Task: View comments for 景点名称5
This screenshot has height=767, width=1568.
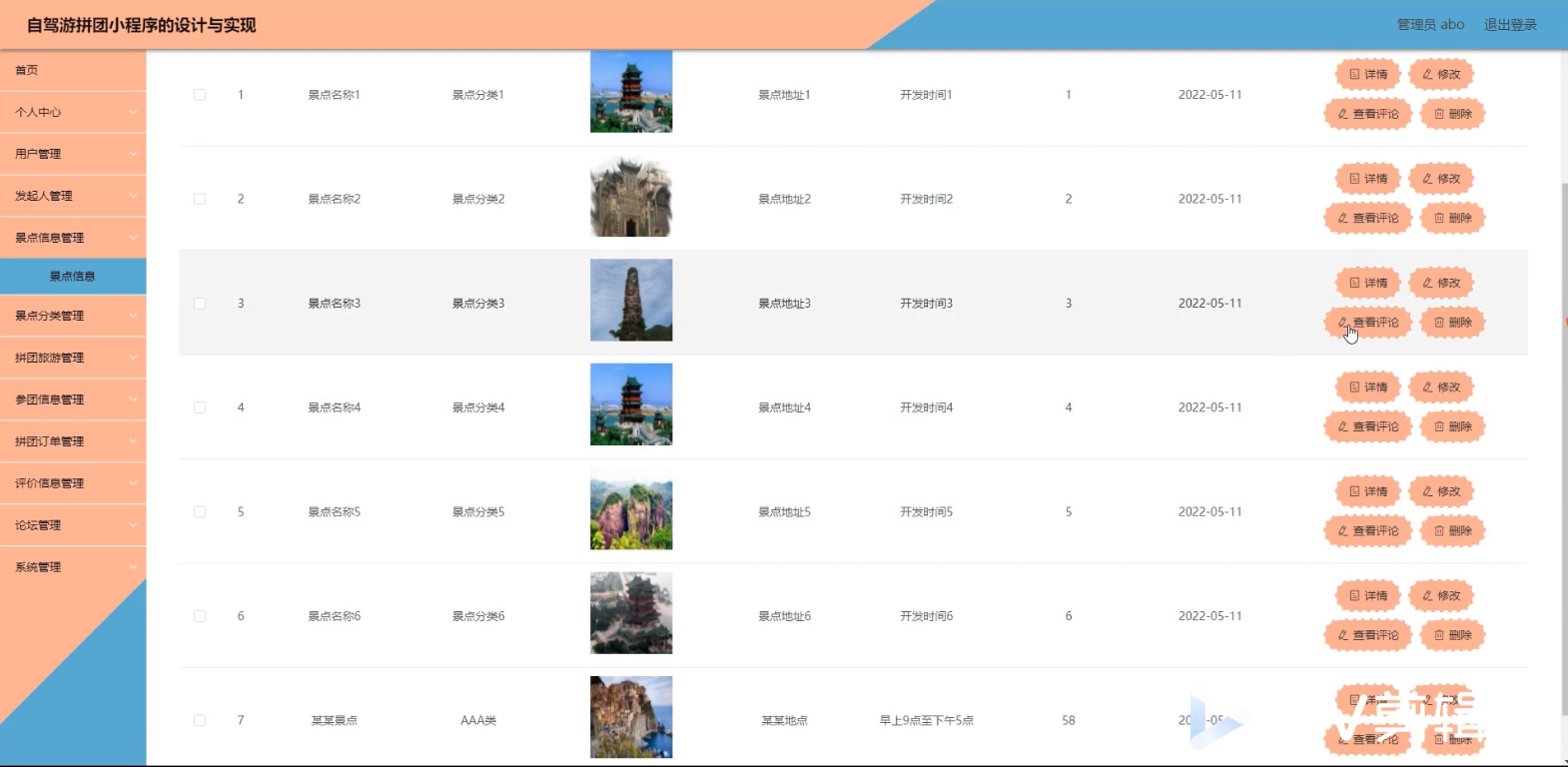Action: click(x=1368, y=531)
